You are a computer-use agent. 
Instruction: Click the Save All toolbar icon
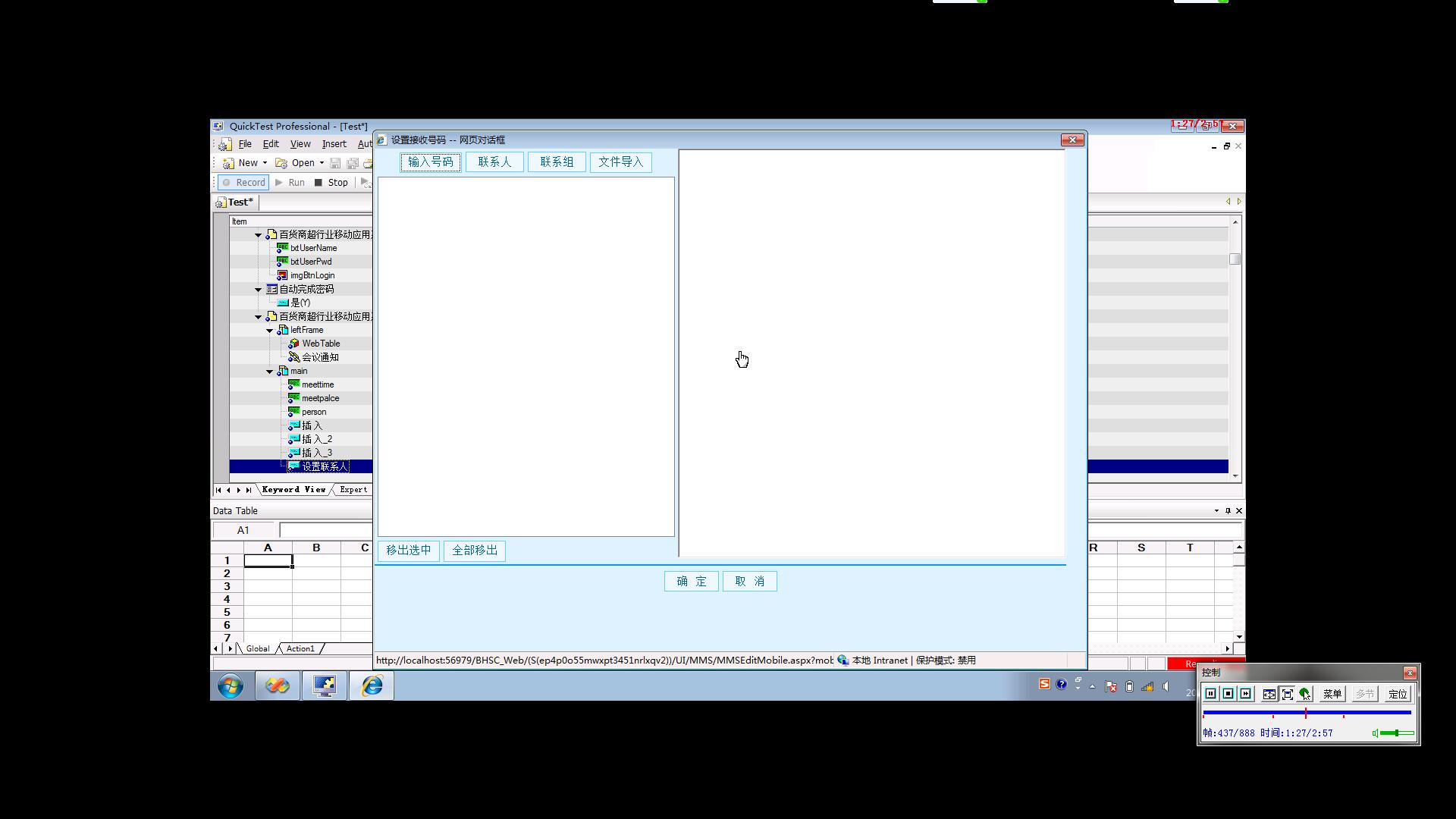point(353,163)
